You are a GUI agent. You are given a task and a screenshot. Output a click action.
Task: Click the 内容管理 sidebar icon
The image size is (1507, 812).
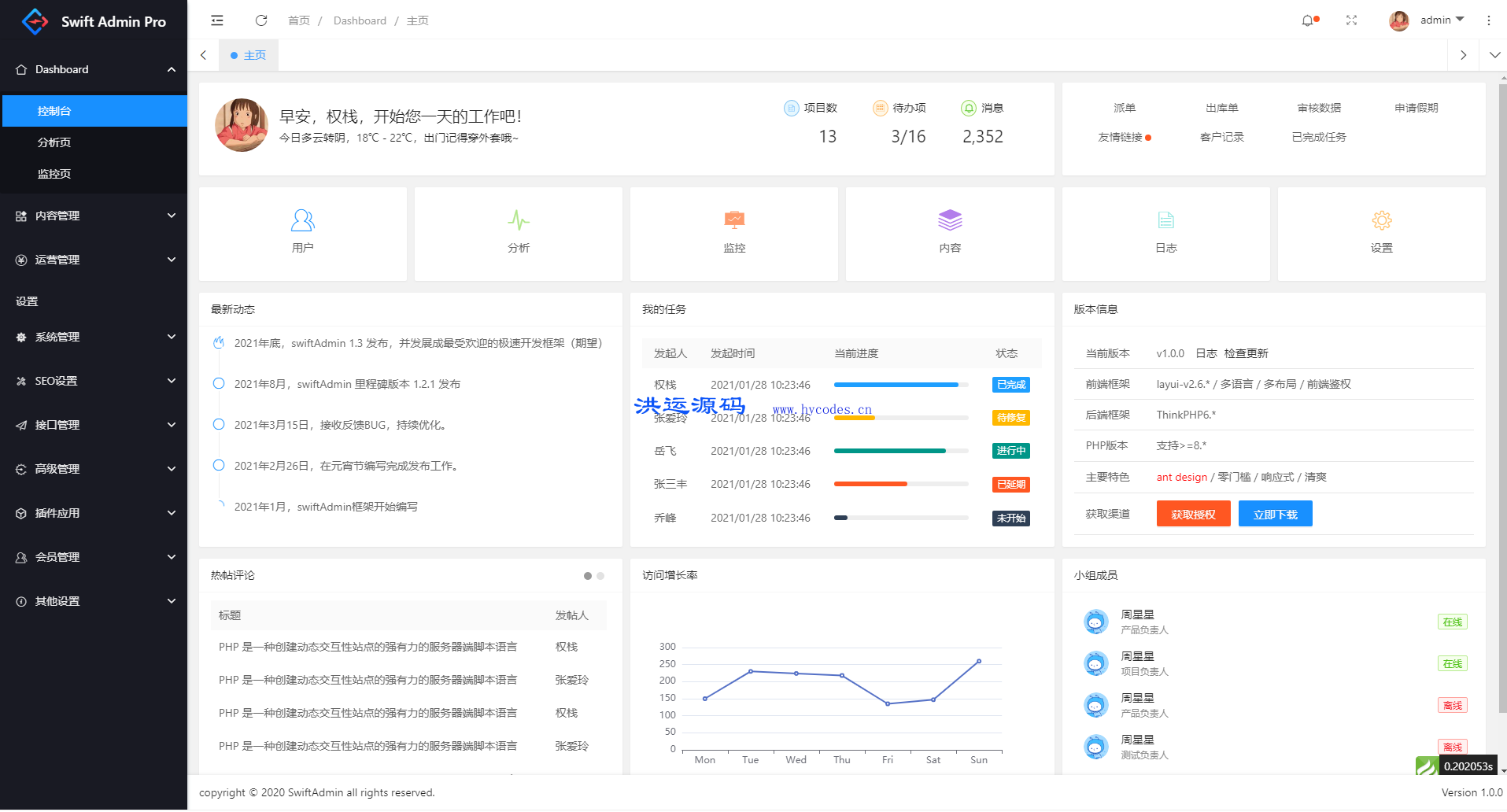[x=21, y=216]
